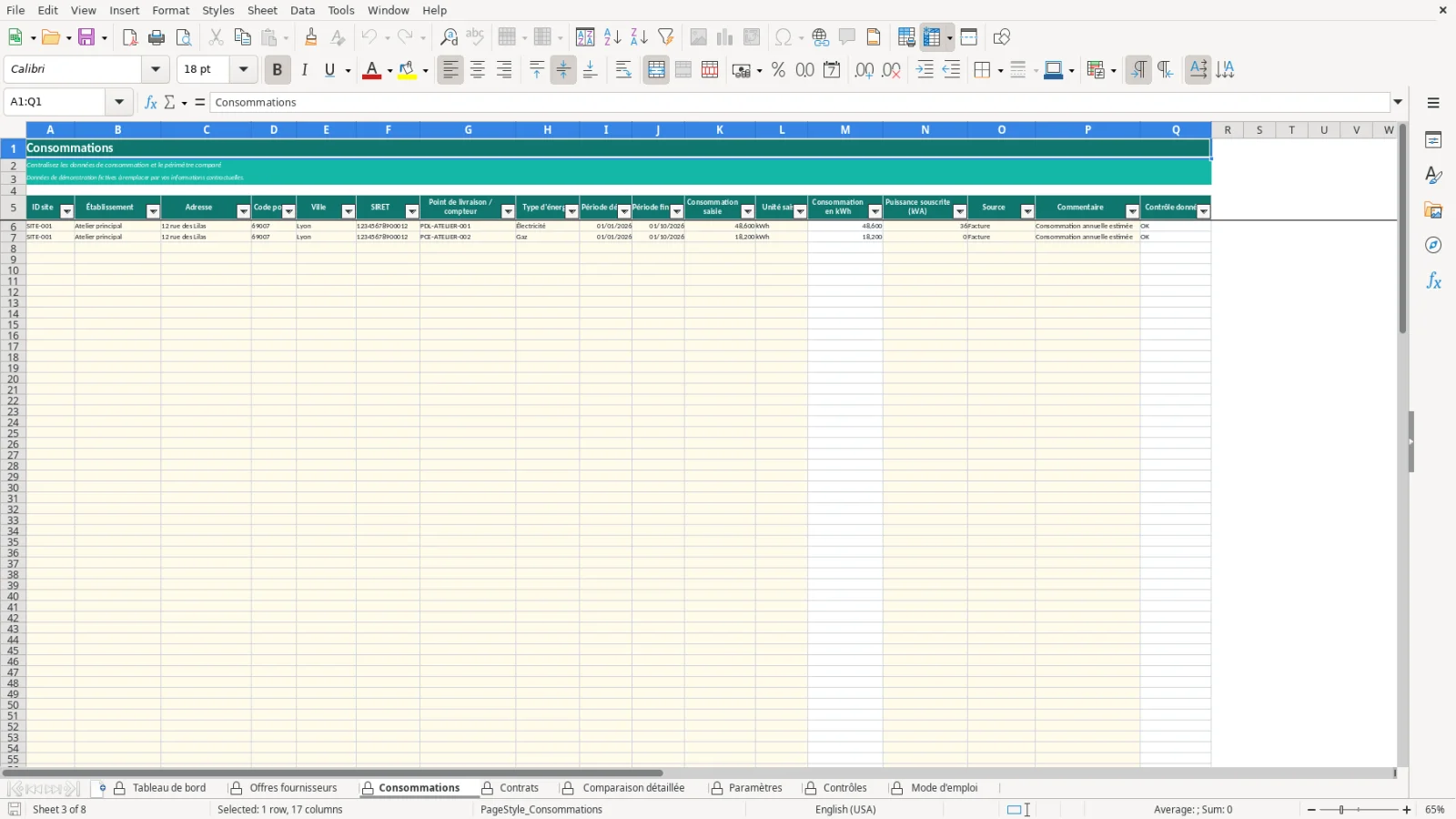The width and height of the screenshot is (1456, 819).
Task: Clone formatting with the paintbrush icon
Action: point(311,37)
